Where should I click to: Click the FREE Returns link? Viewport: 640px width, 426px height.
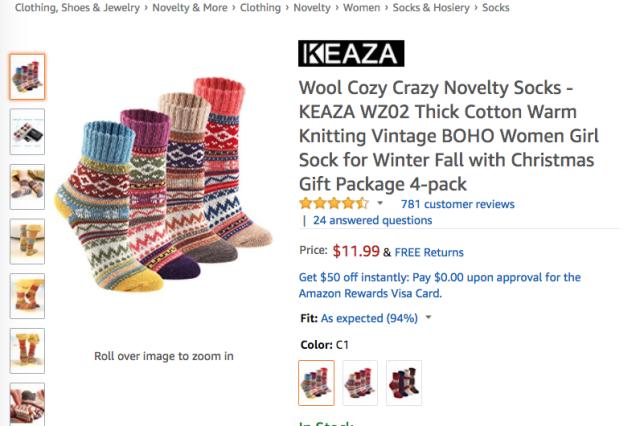pyautogui.click(x=429, y=252)
